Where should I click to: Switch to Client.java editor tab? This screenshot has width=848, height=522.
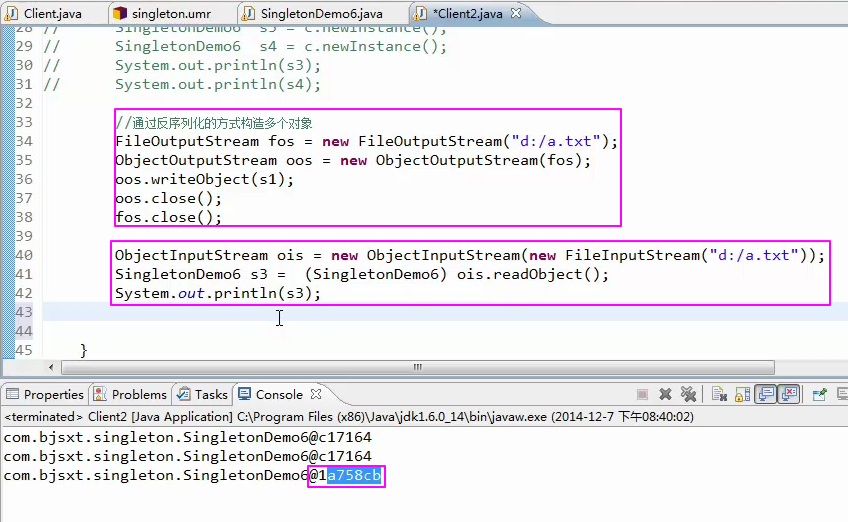pos(52,14)
